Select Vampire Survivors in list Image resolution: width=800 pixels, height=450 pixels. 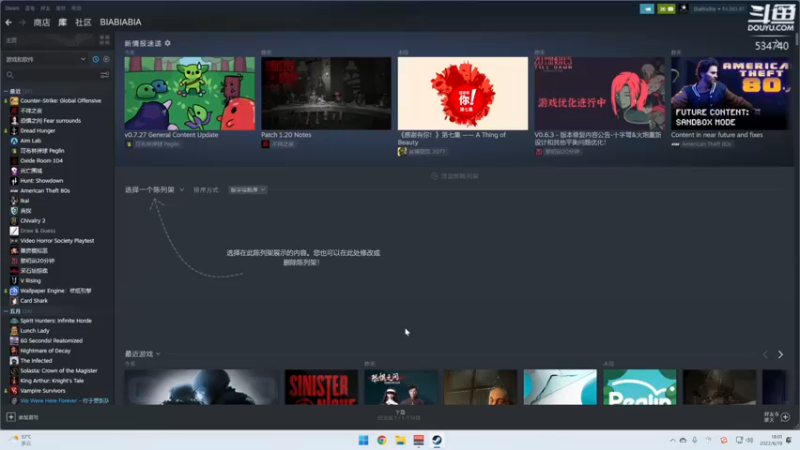[42, 391]
